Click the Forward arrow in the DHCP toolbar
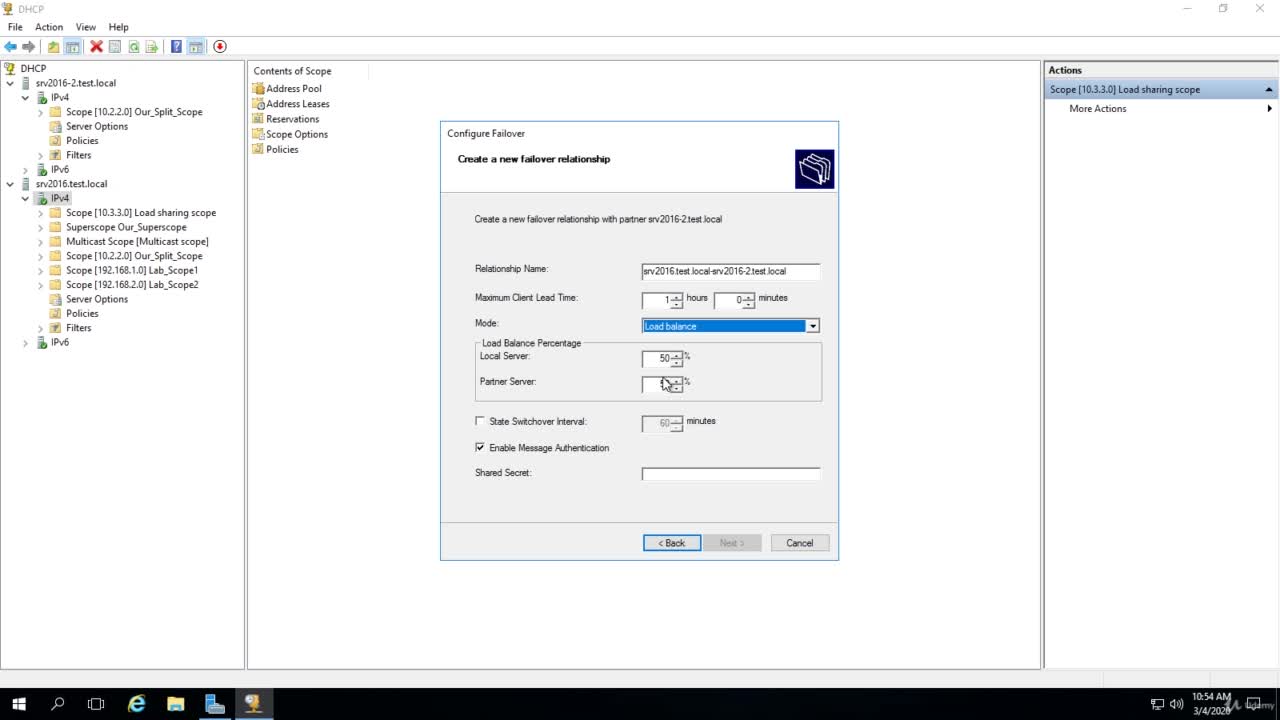This screenshot has height=720, width=1280. tap(29, 47)
